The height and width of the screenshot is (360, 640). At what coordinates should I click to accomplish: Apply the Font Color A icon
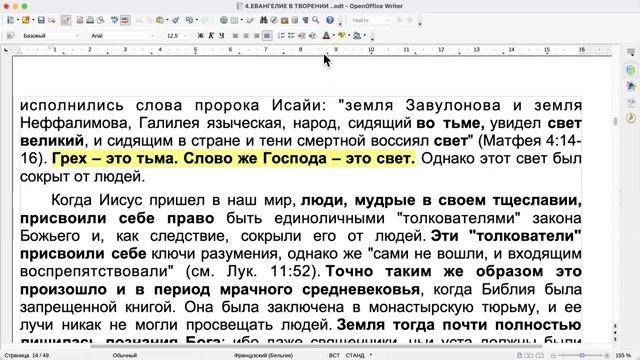(326, 36)
